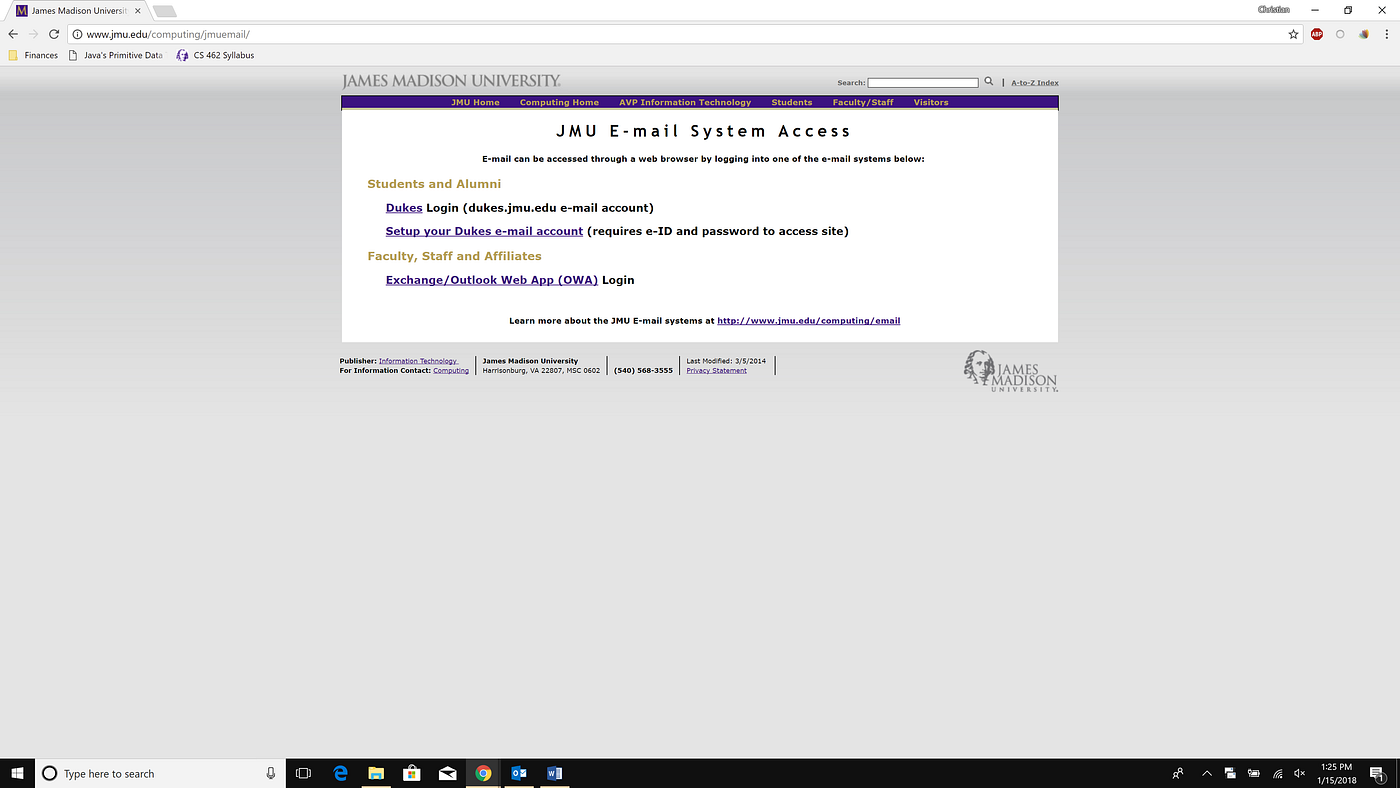Open the Faculty/Staff menu item
1400x788 pixels.
point(863,102)
